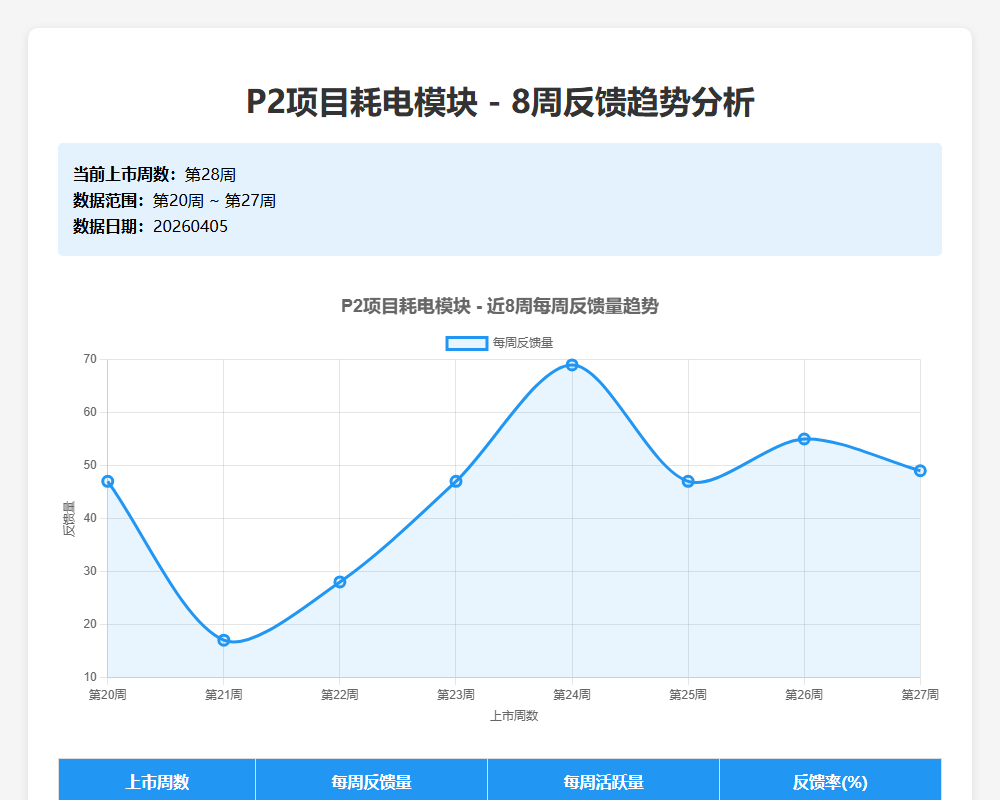This screenshot has width=1000, height=800.
Task: Click the 第27周 x-axis label
Action: pyautogui.click(x=920, y=694)
